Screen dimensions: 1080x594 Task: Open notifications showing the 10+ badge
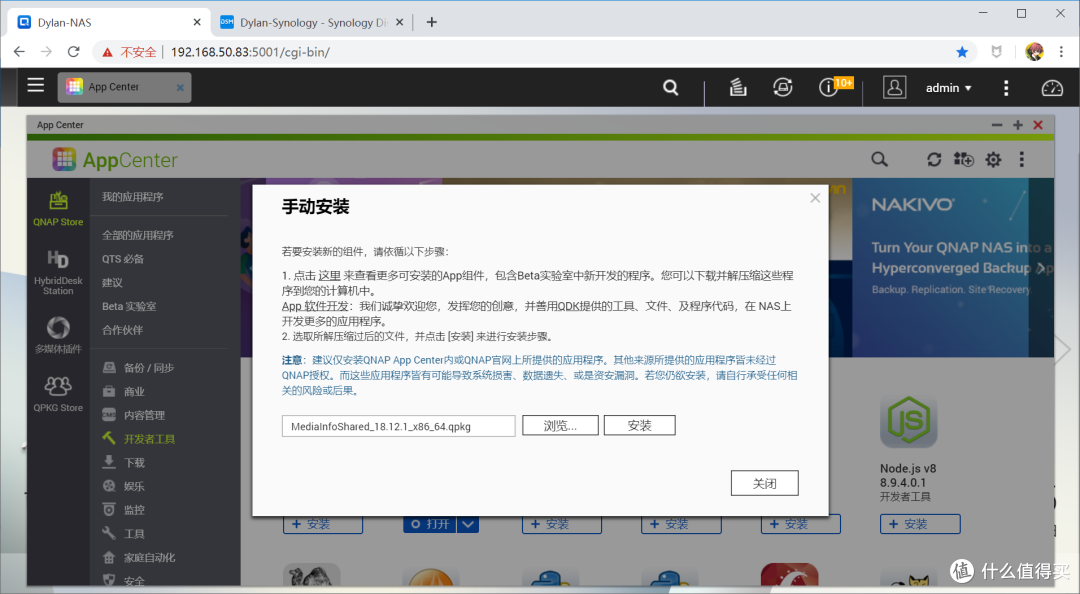tap(826, 88)
